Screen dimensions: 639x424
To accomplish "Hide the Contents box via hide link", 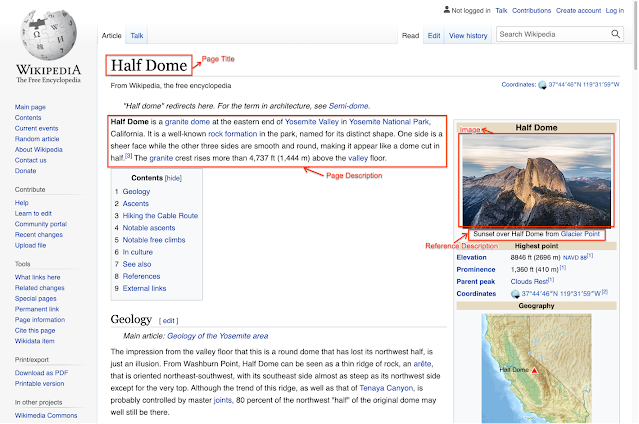I will pos(174,178).
